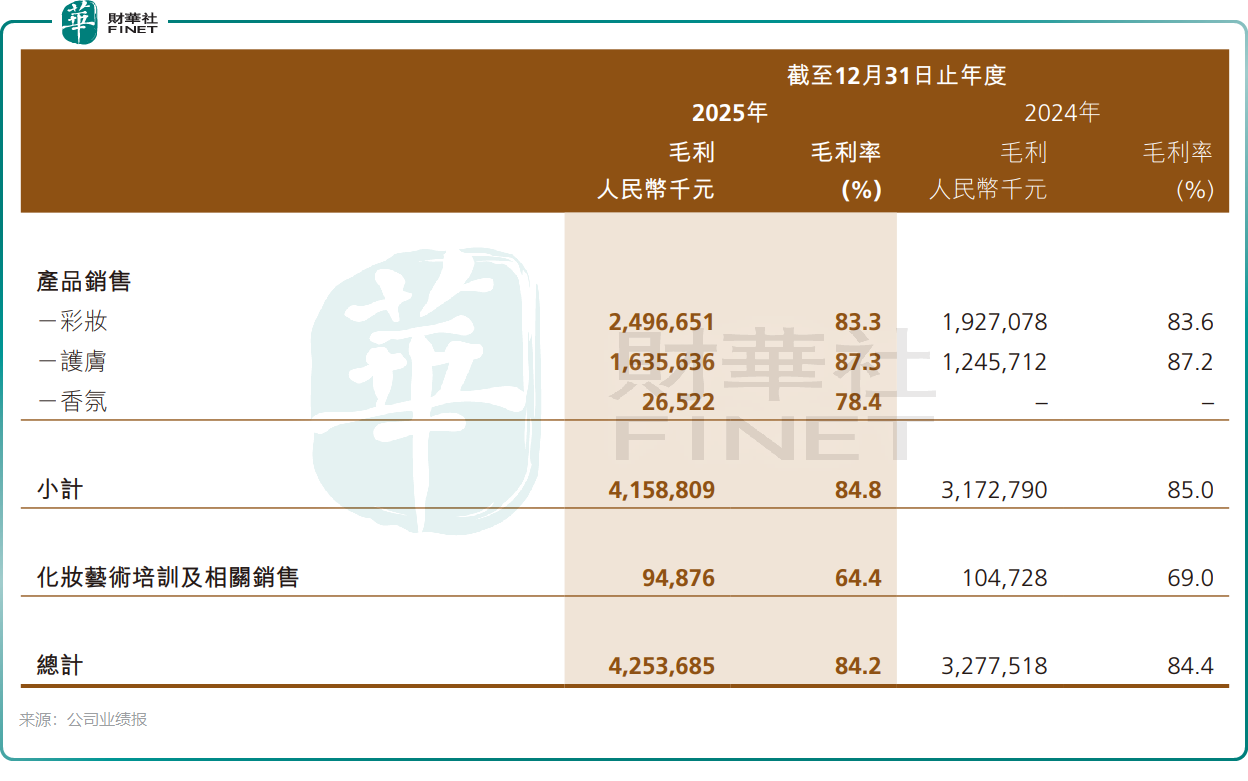The height and width of the screenshot is (781, 1248).
Task: Click the large 華 watermark seal
Action: click(425, 365)
